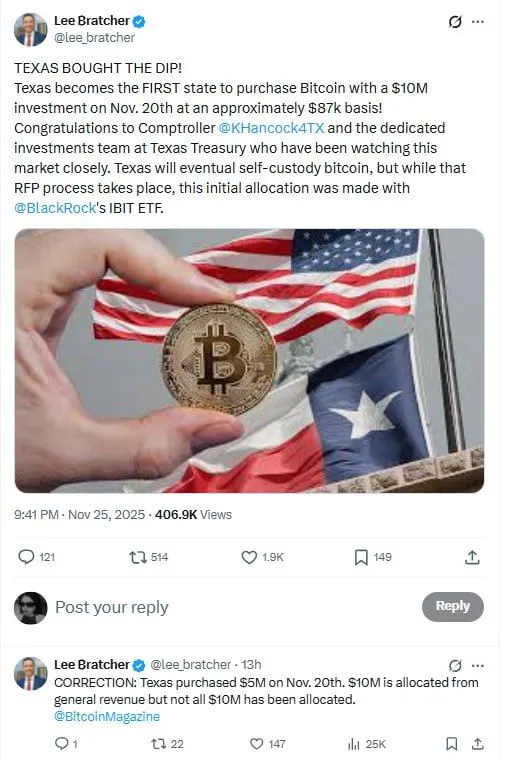Image resolution: width=522 pixels, height=760 pixels.
Task: Share the correction reply
Action: [x=477, y=744]
